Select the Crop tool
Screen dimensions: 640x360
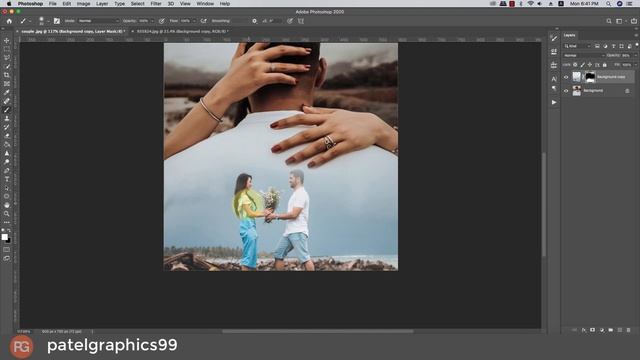tap(7, 75)
